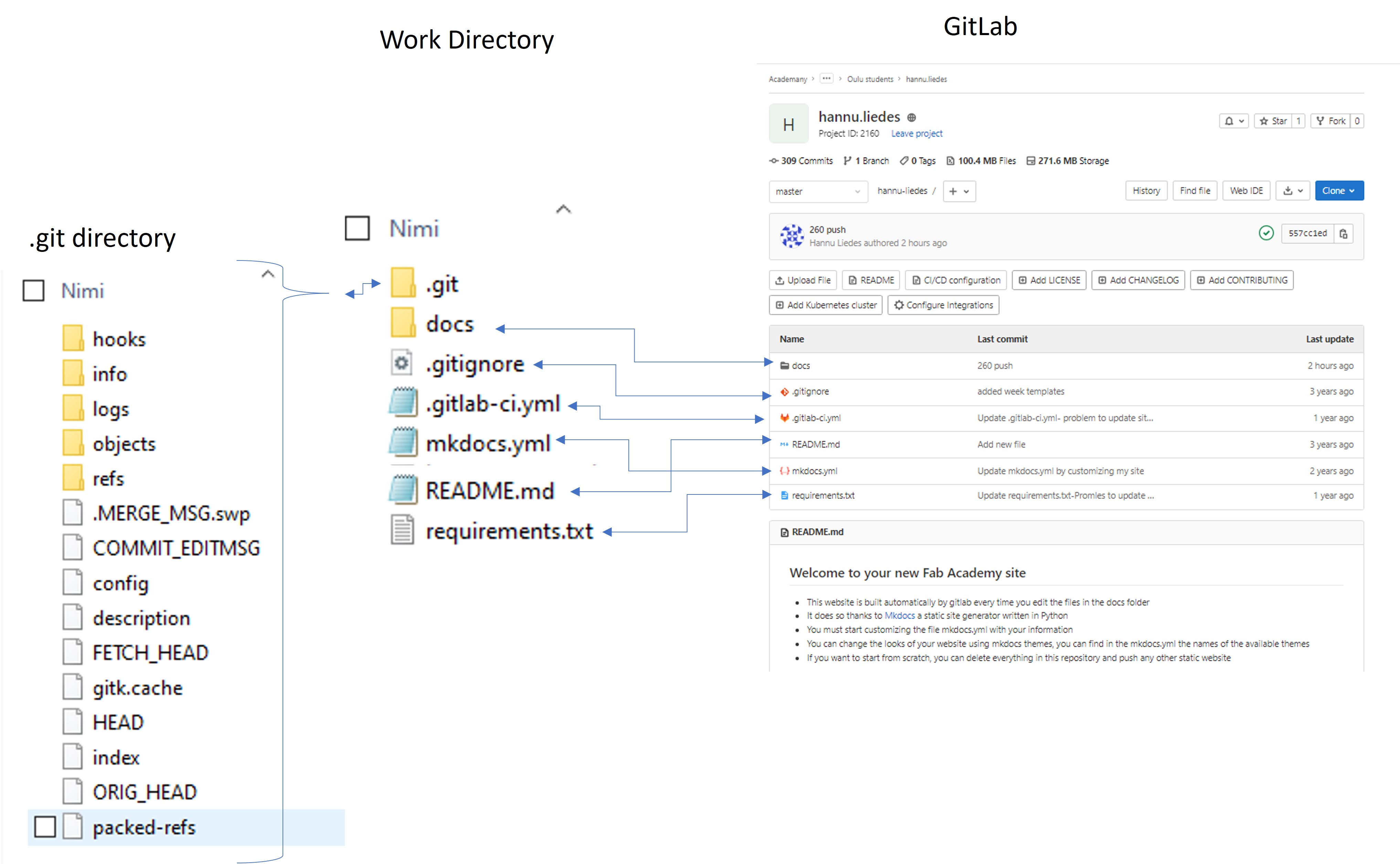Sort Work Directory by Nimi column header

pos(414,228)
